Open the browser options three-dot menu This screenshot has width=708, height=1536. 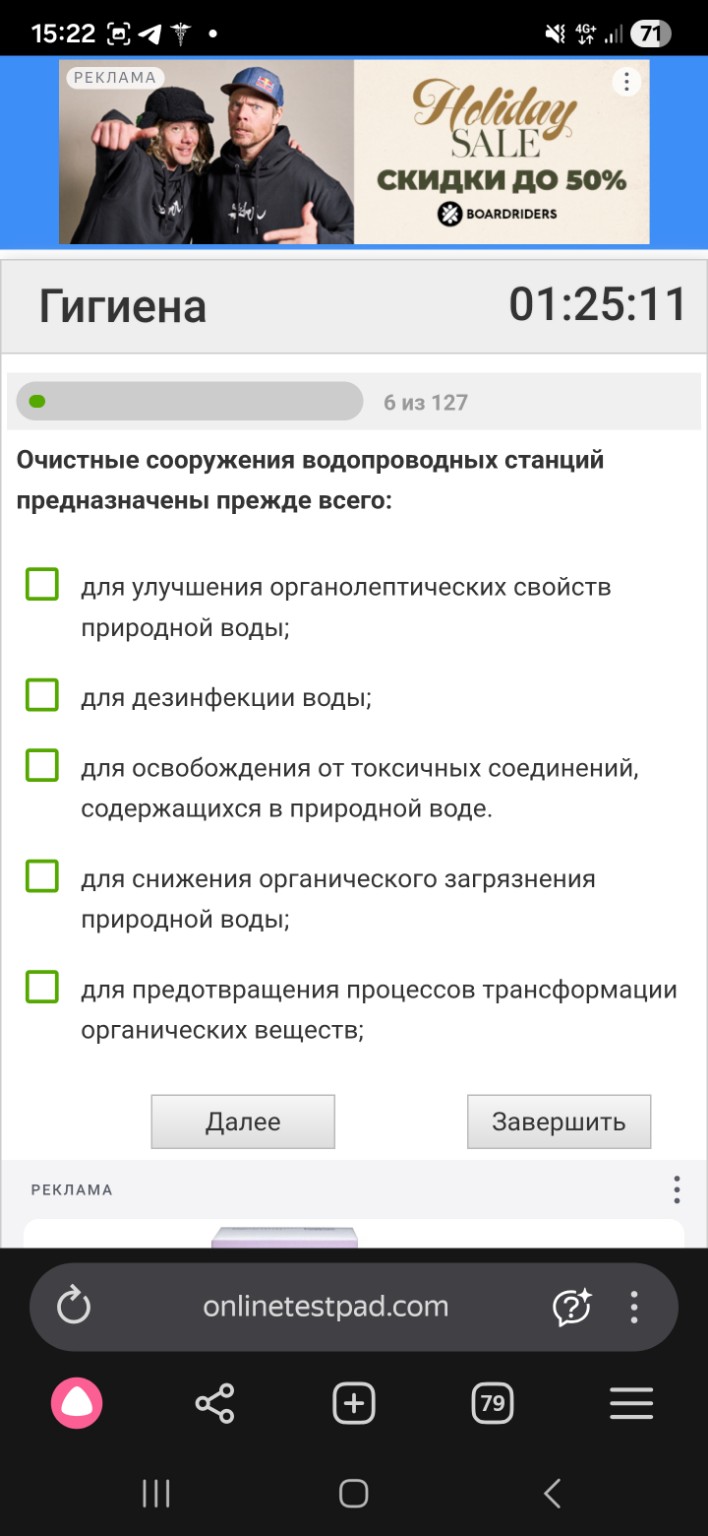[x=632, y=1306]
